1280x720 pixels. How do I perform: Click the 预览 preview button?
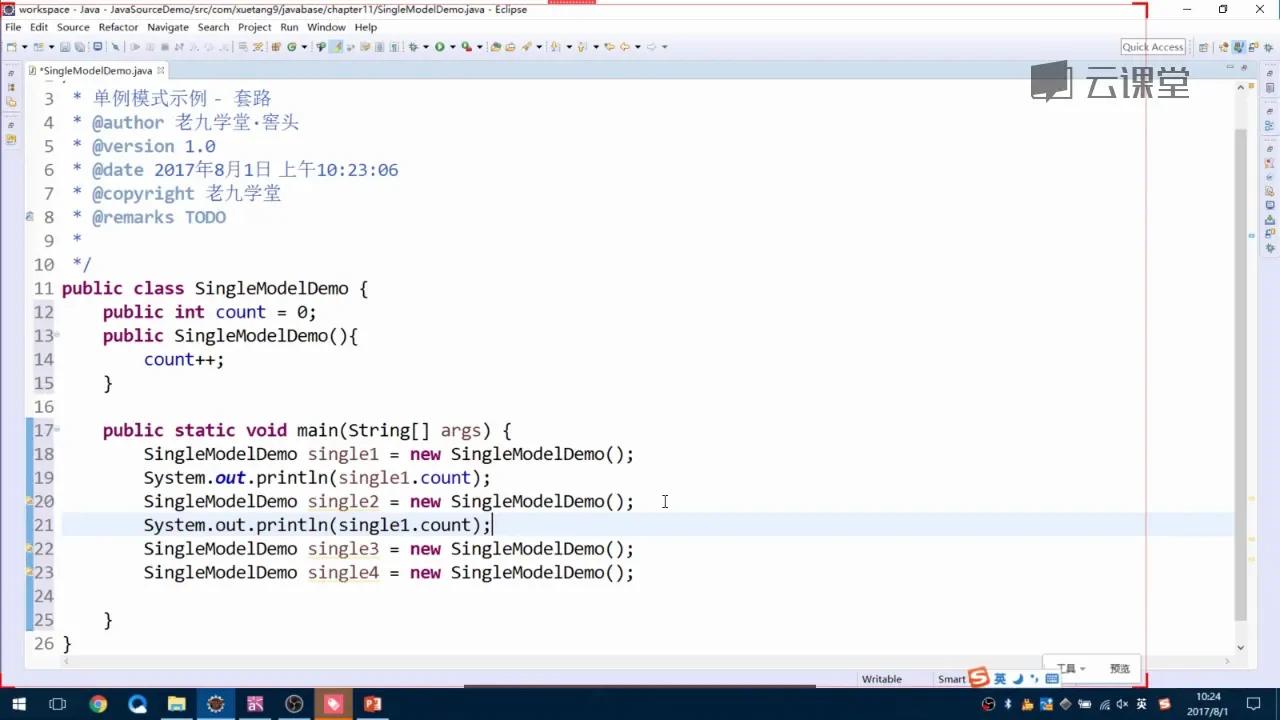(1120, 667)
